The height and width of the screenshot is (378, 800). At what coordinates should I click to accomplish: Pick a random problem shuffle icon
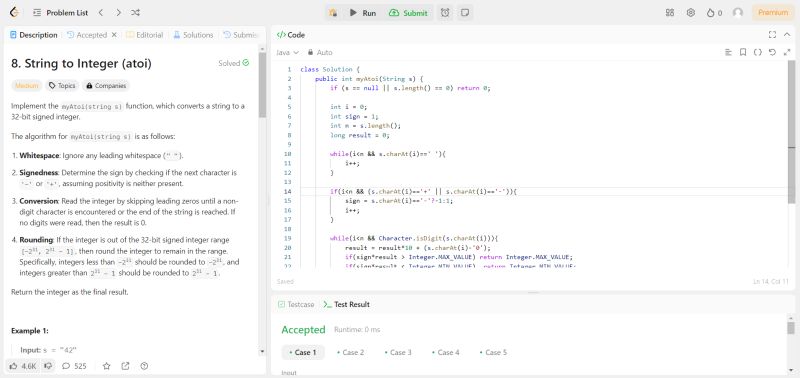[136, 13]
